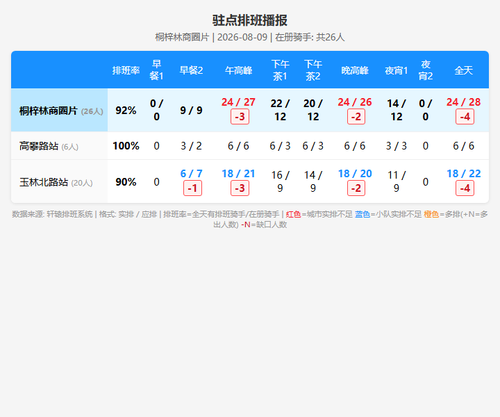The width and height of the screenshot is (500, 417).
Task: Click the 红色 legend word in footer
Action: point(293,214)
